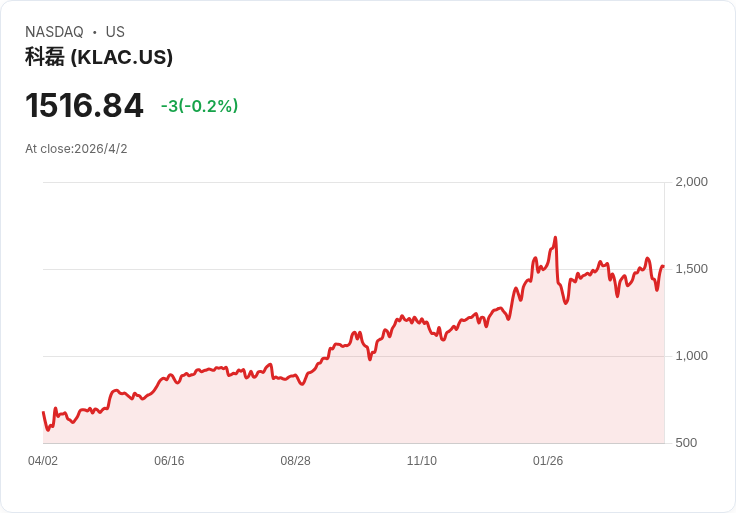736x513 pixels.
Task: Click the rightmost end of the price line
Action: [663, 266]
